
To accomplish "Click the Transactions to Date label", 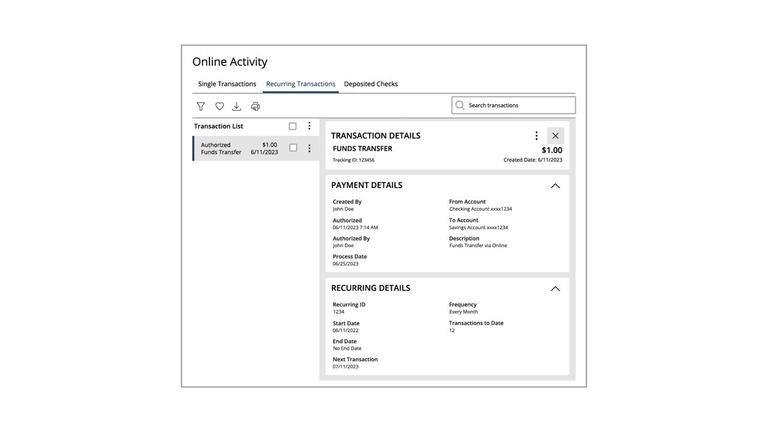I will (476, 323).
